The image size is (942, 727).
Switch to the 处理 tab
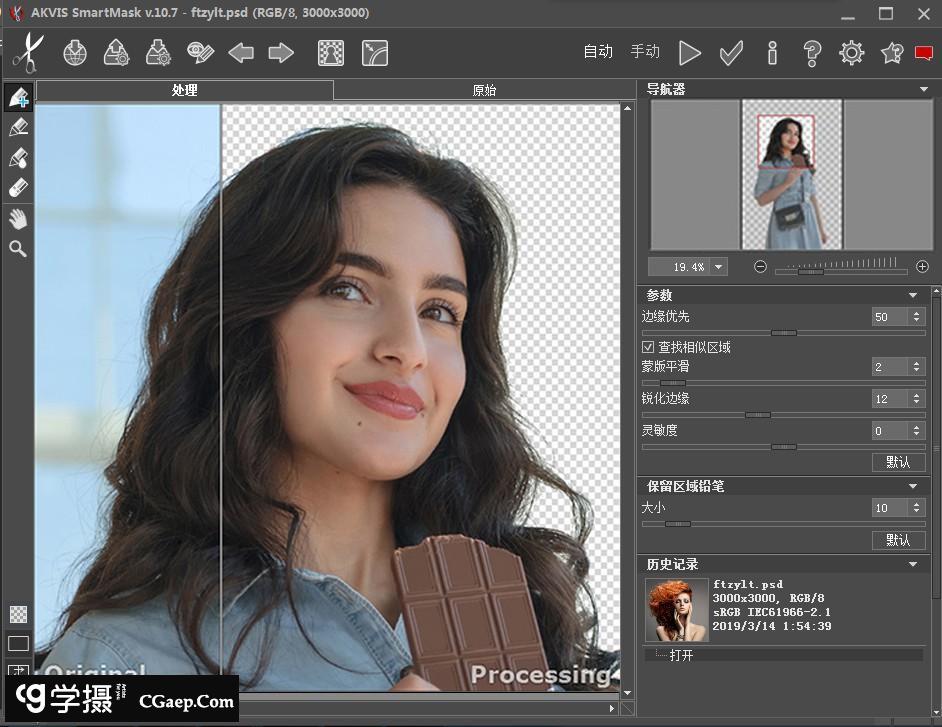click(x=184, y=90)
